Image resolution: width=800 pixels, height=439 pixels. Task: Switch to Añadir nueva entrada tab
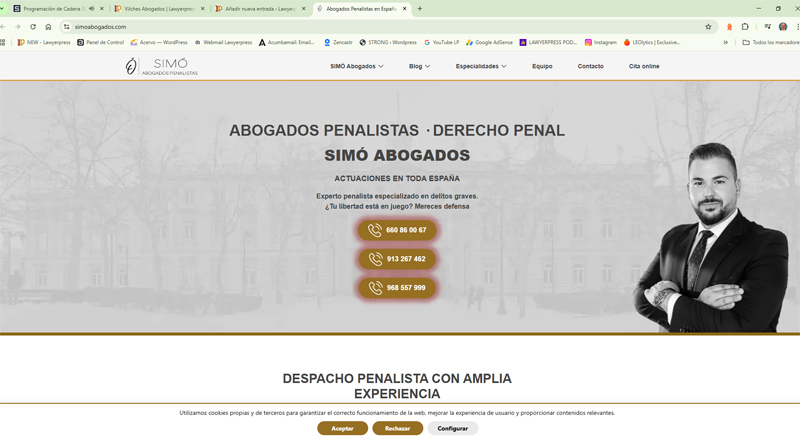point(260,9)
